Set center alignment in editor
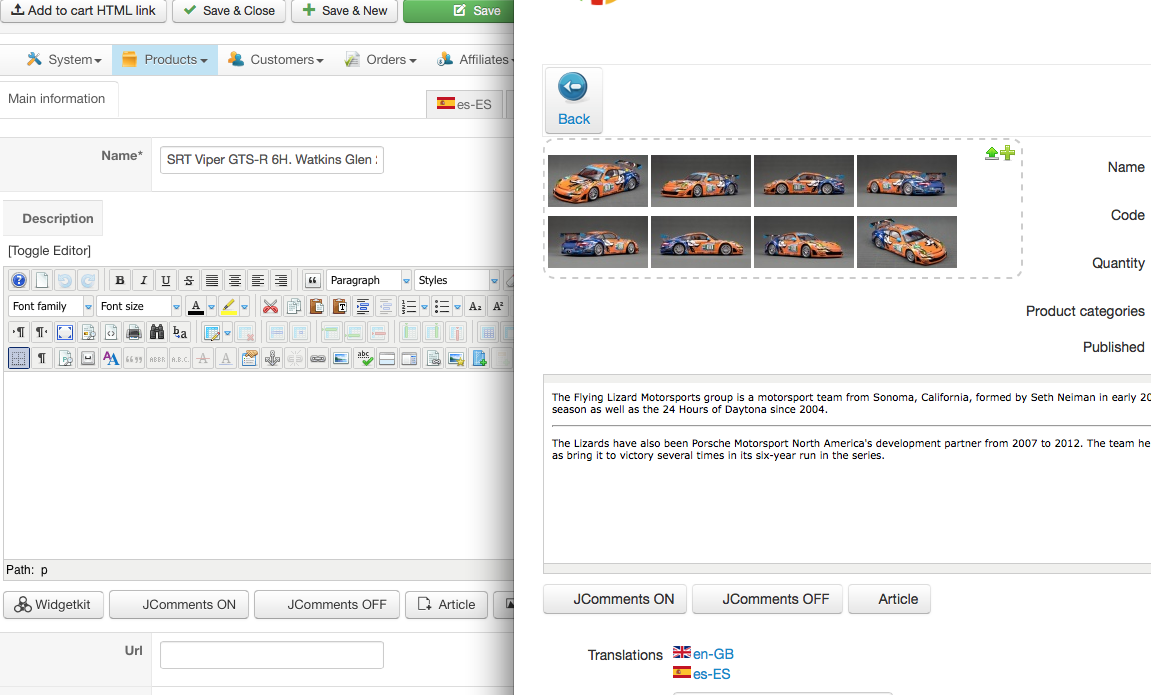1151x695 pixels. 235,280
